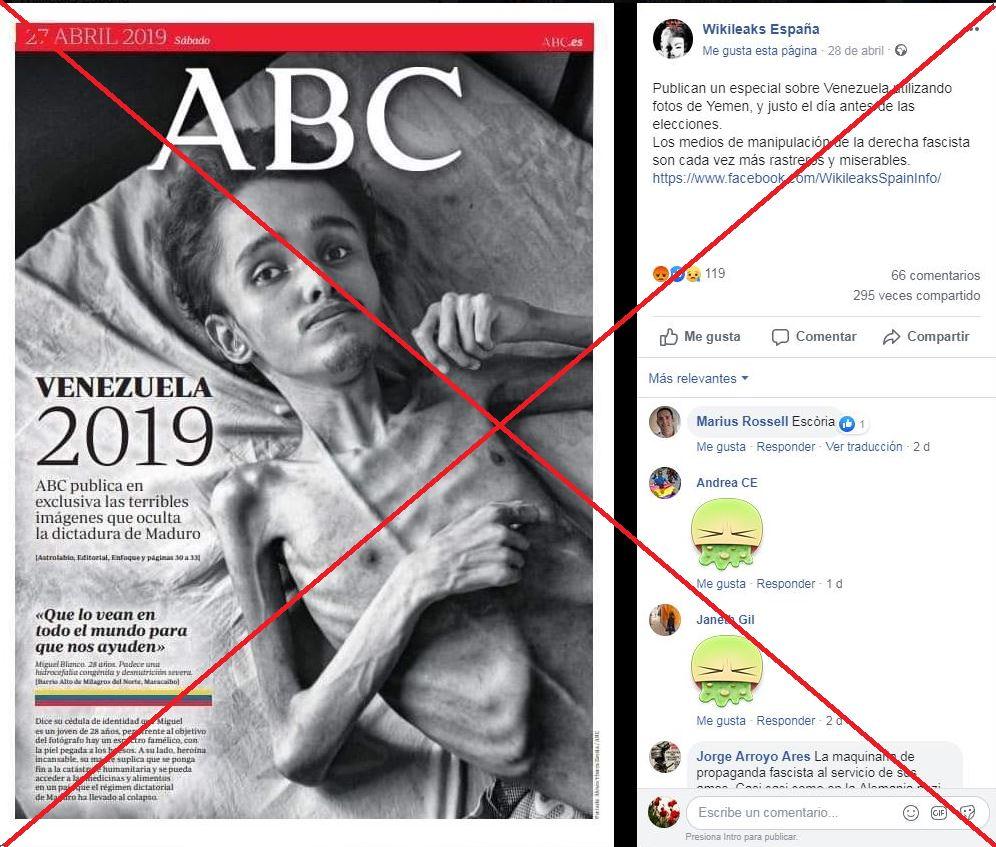This screenshot has width=996, height=847.
Task: Click the 295 veces compartido count
Action: pyautogui.click(x=916, y=295)
